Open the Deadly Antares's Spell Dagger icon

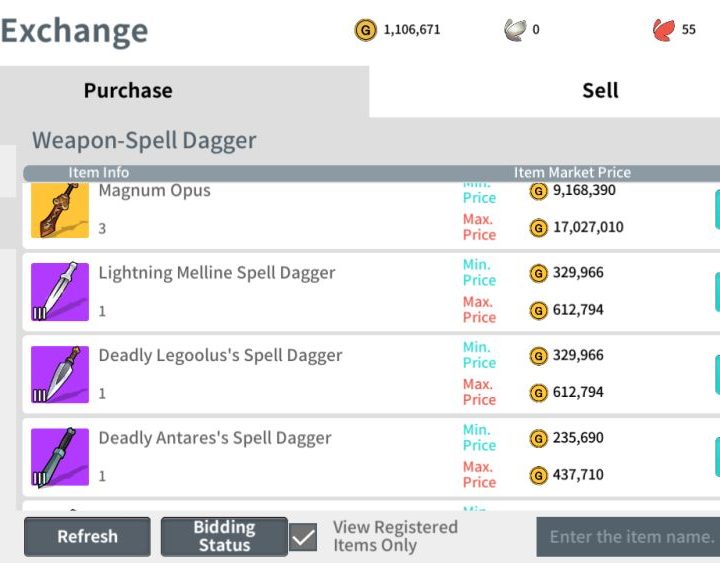60,457
